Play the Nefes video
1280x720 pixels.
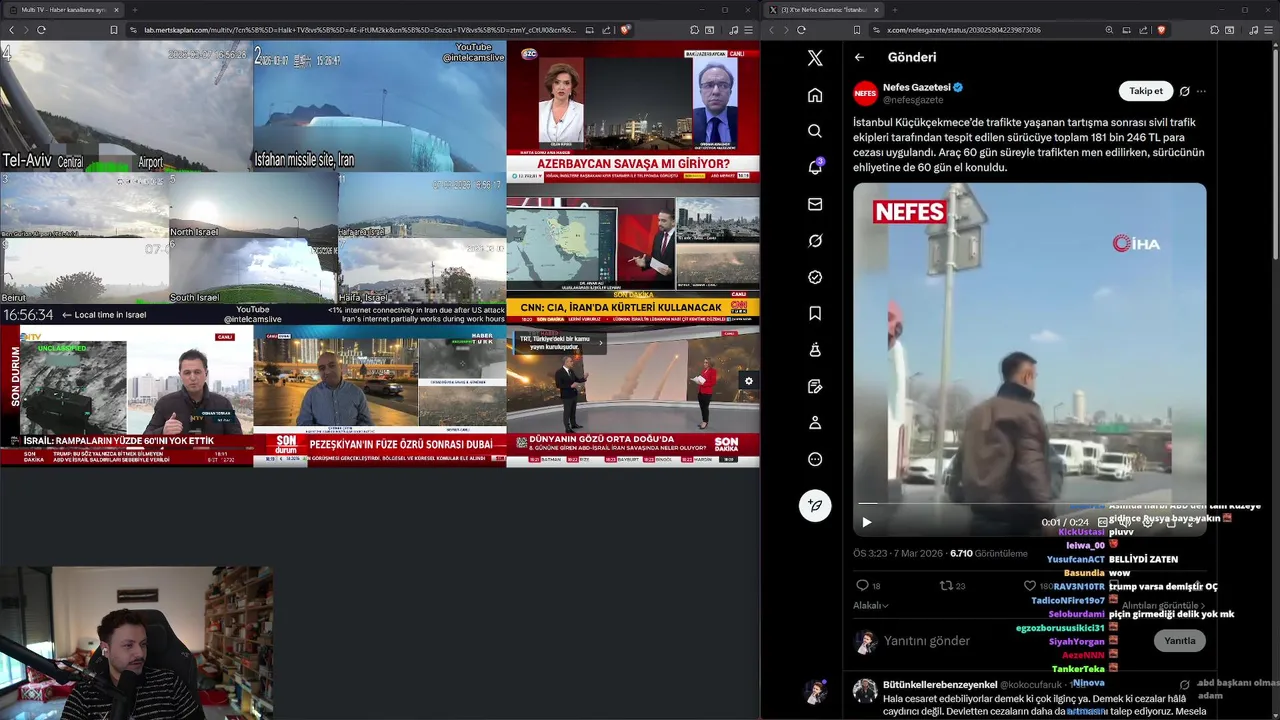[867, 522]
